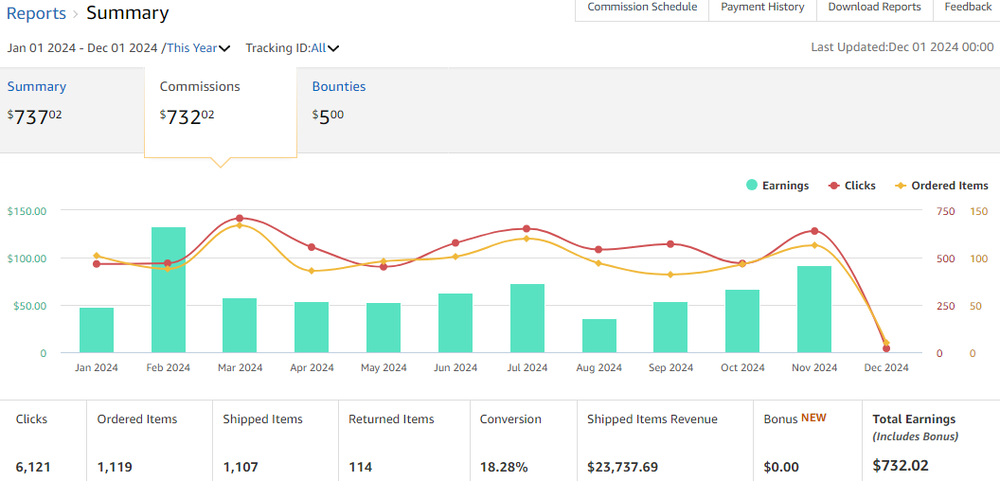The image size is (1000, 481).
Task: Open the Commission Schedule tab
Action: tap(642, 8)
